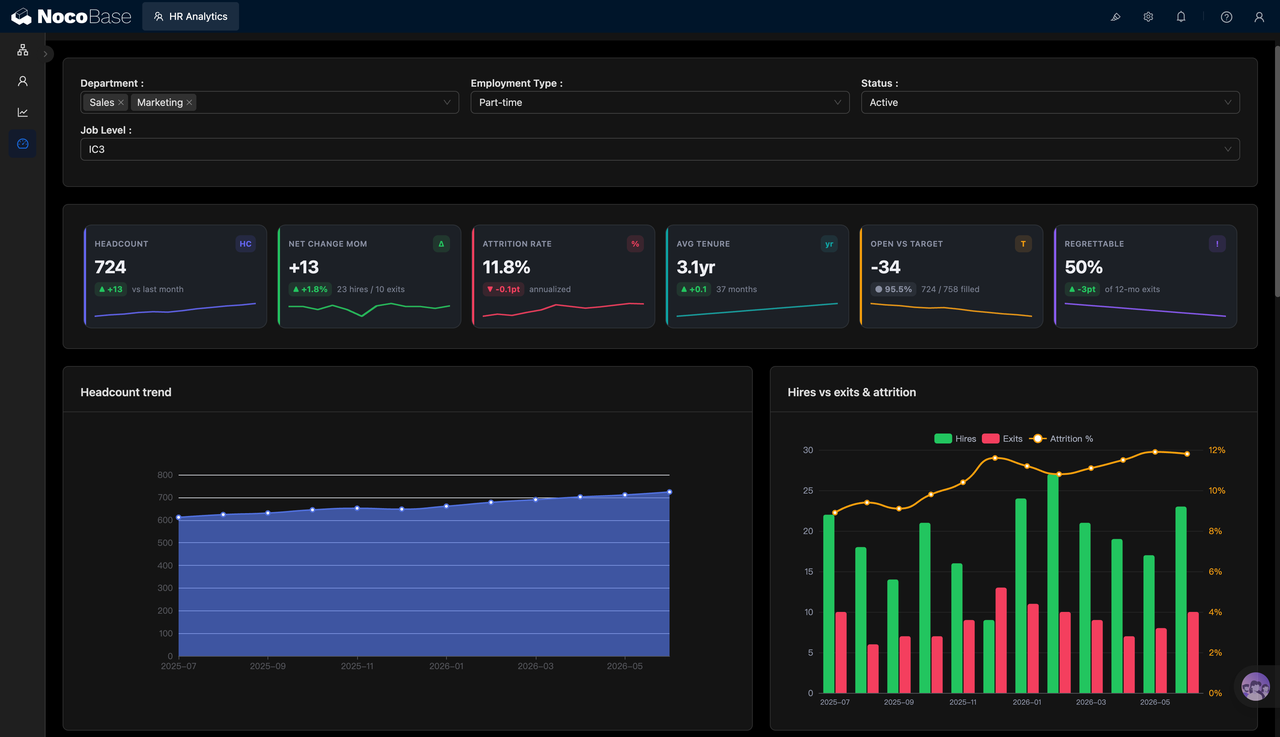Click the Attrition Rate value 11.8%
This screenshot has width=1280, height=737.
(x=506, y=267)
